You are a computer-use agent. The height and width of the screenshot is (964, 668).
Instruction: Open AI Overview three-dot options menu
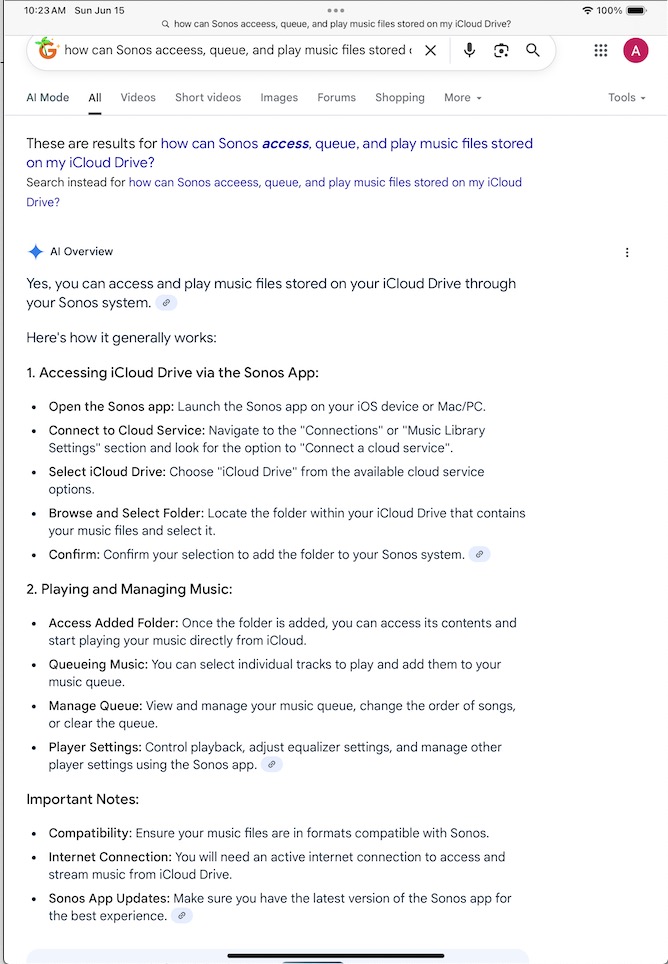click(627, 253)
